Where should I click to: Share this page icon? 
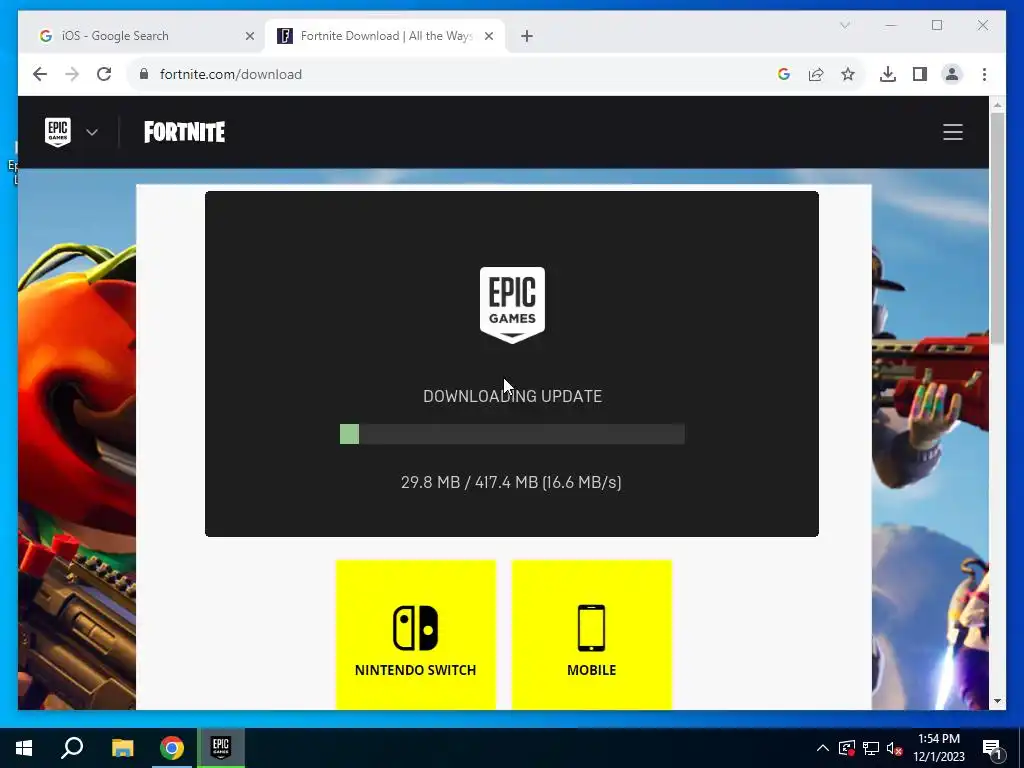[816, 74]
